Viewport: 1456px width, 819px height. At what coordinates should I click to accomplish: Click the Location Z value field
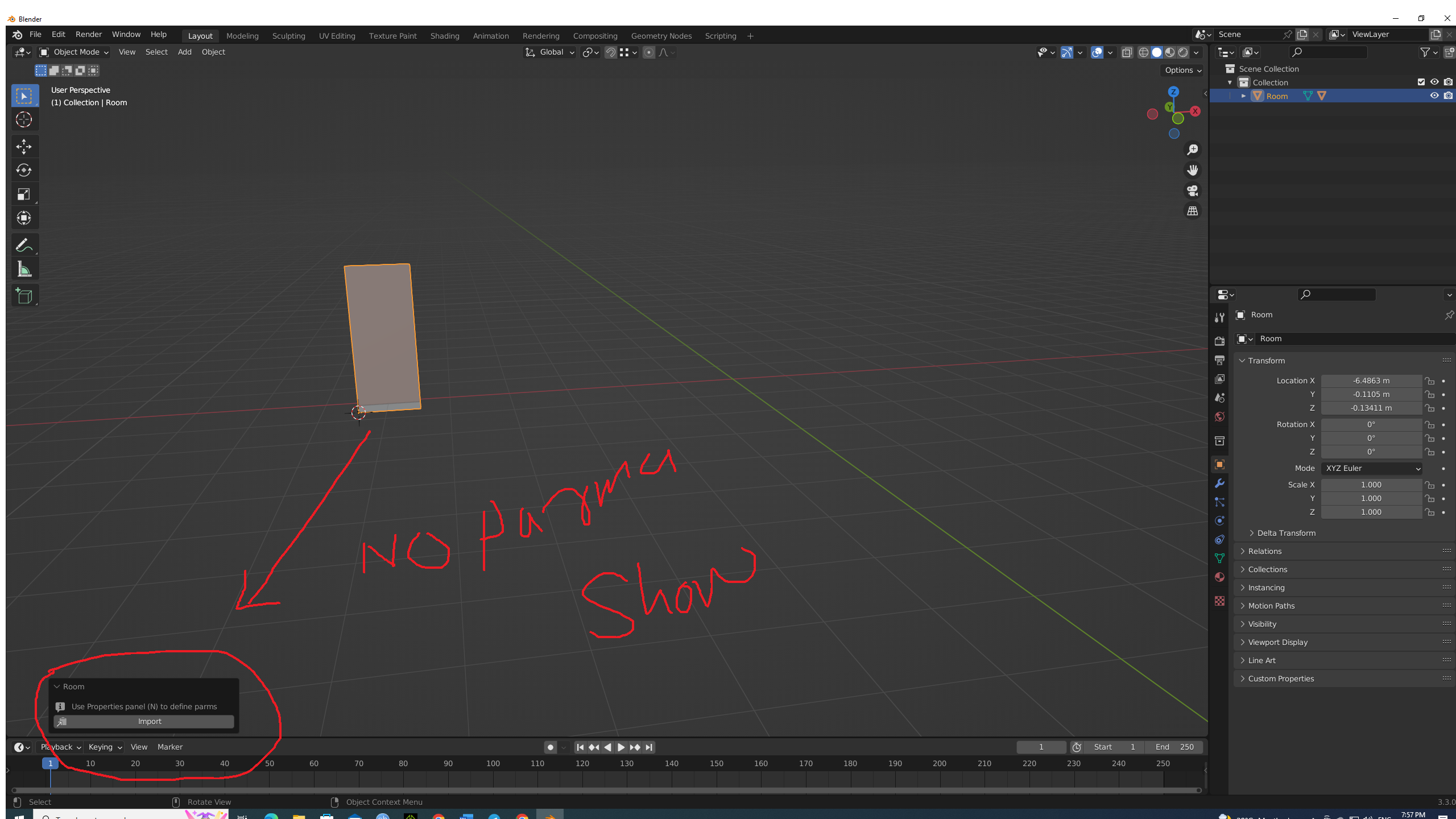(1371, 408)
